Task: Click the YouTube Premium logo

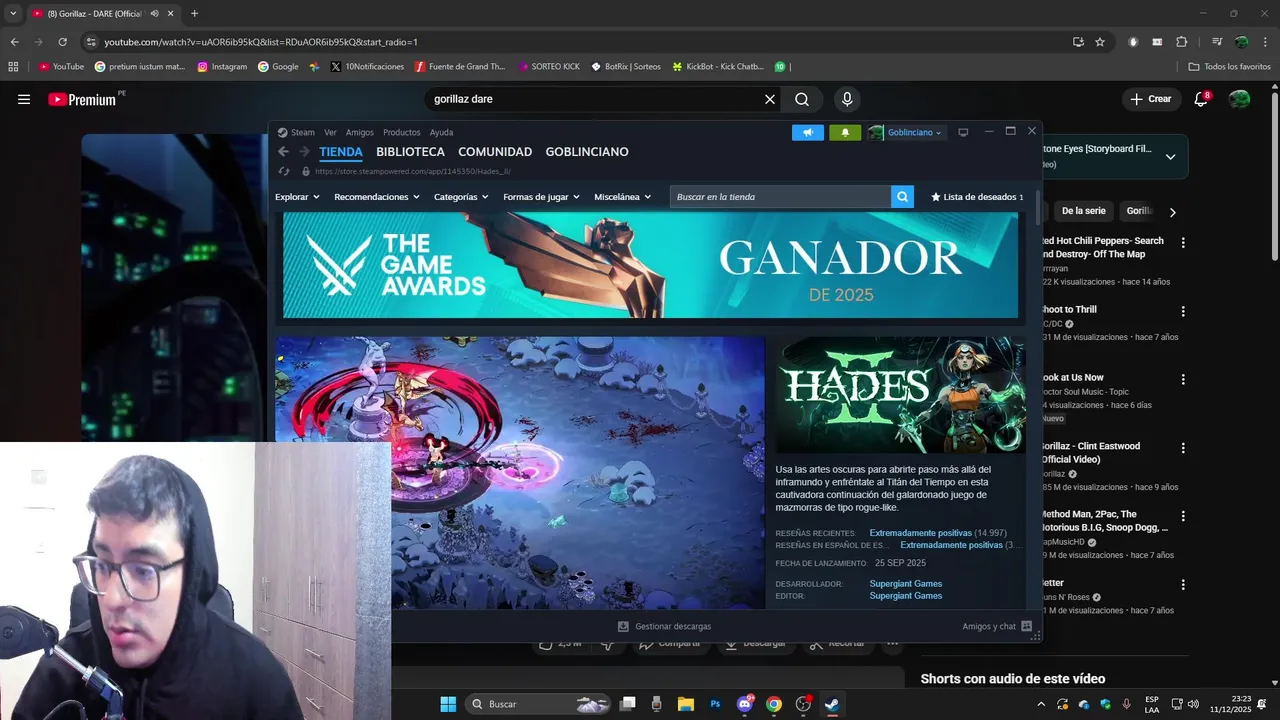Action: pyautogui.click(x=82, y=99)
